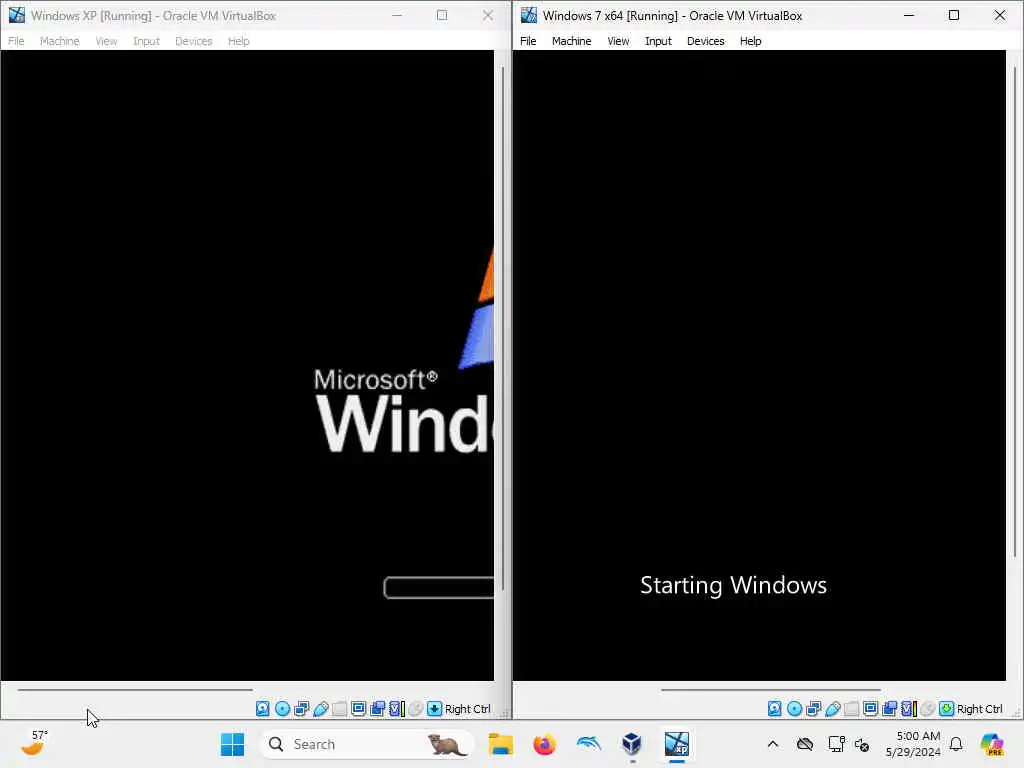1024x768 pixels.
Task: Open notifications bell
Action: (956, 744)
